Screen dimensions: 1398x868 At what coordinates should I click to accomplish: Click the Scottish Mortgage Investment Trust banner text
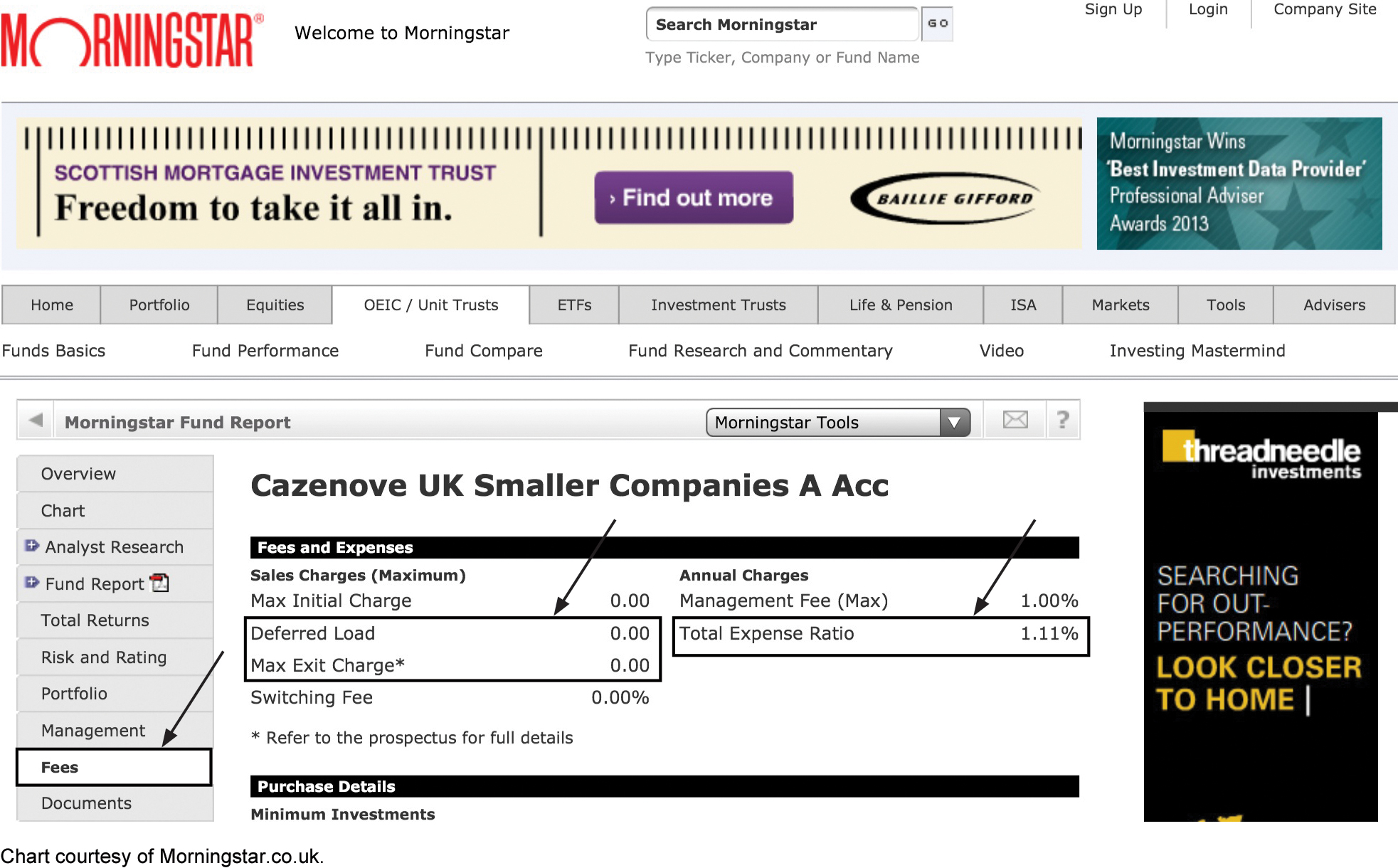tap(275, 173)
